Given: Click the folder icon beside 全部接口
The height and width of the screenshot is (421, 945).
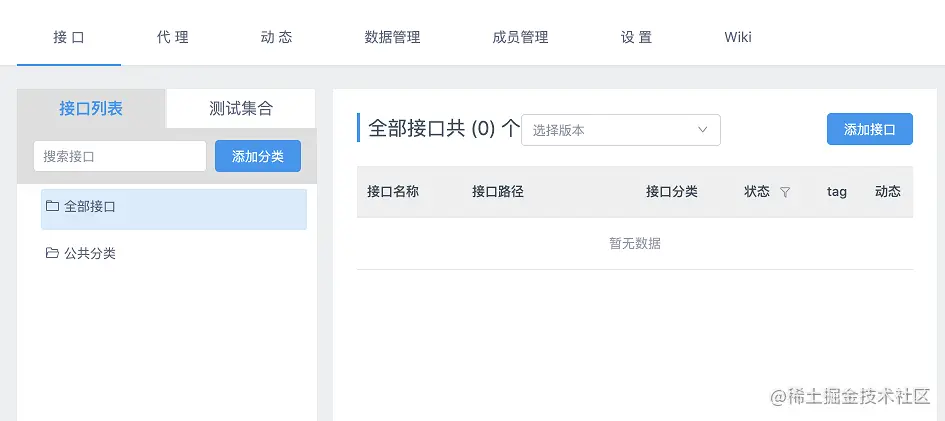Looking at the screenshot, I should (52, 206).
